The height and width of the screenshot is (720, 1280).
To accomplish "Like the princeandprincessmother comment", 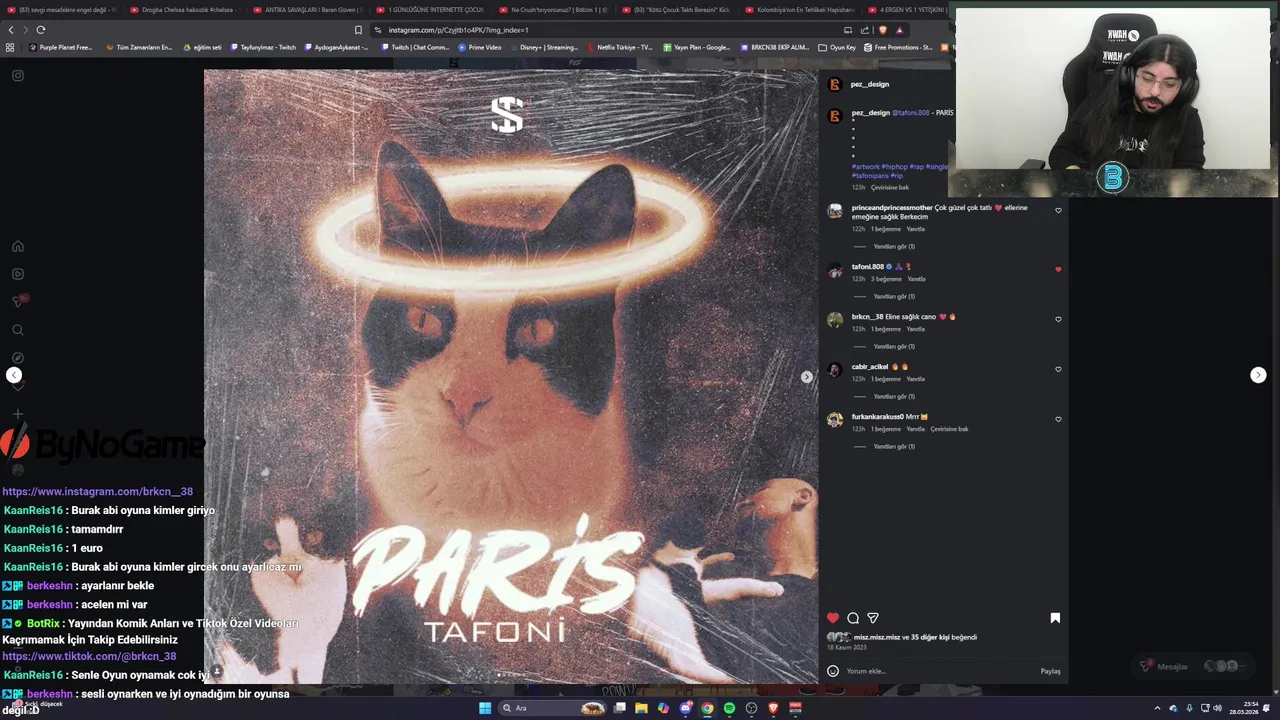I will pyautogui.click(x=1058, y=211).
